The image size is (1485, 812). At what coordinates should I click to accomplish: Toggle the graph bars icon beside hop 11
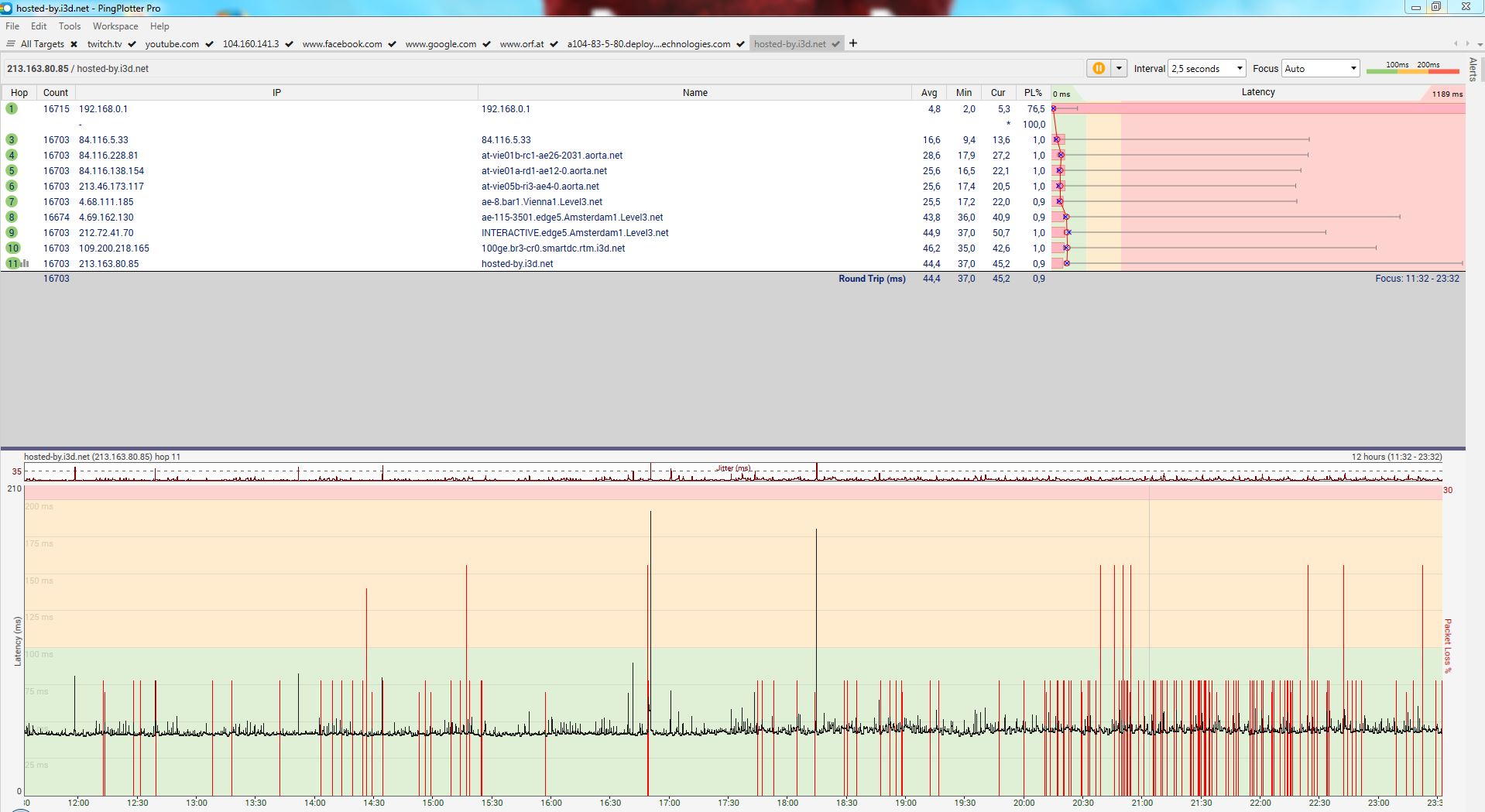[x=26, y=263]
